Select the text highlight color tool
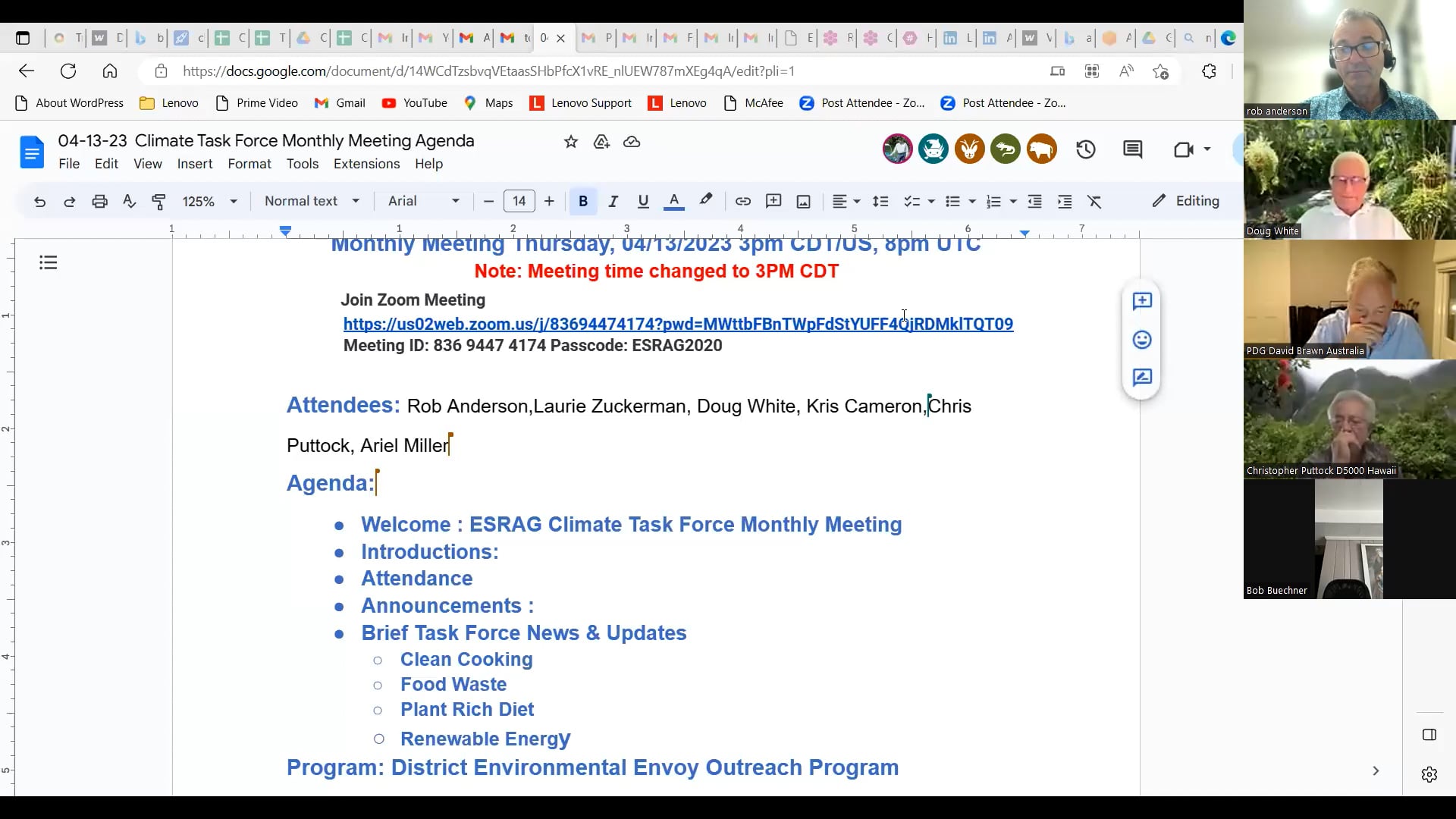The height and width of the screenshot is (819, 1456). (705, 201)
